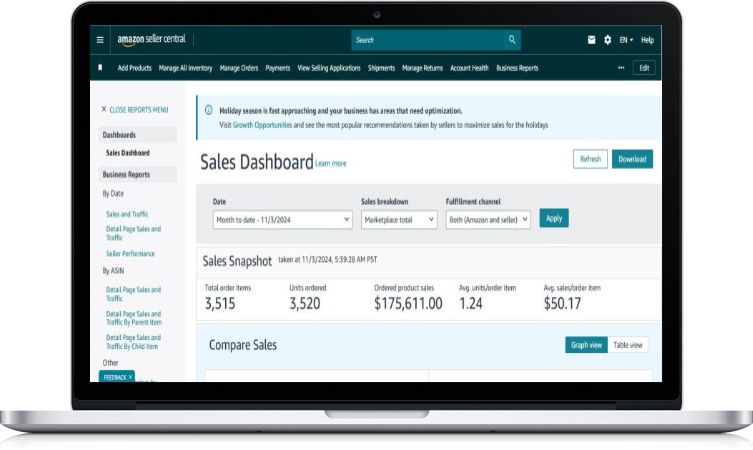Open the three-dots more options menu
The height and width of the screenshot is (450, 753).
click(x=621, y=68)
